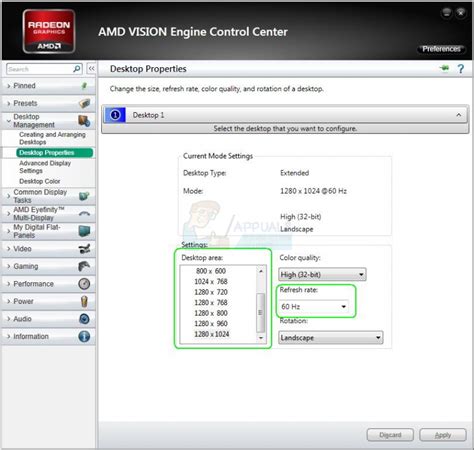The image size is (474, 450).
Task: Select 1280 x 960 resolution
Action: [211, 323]
